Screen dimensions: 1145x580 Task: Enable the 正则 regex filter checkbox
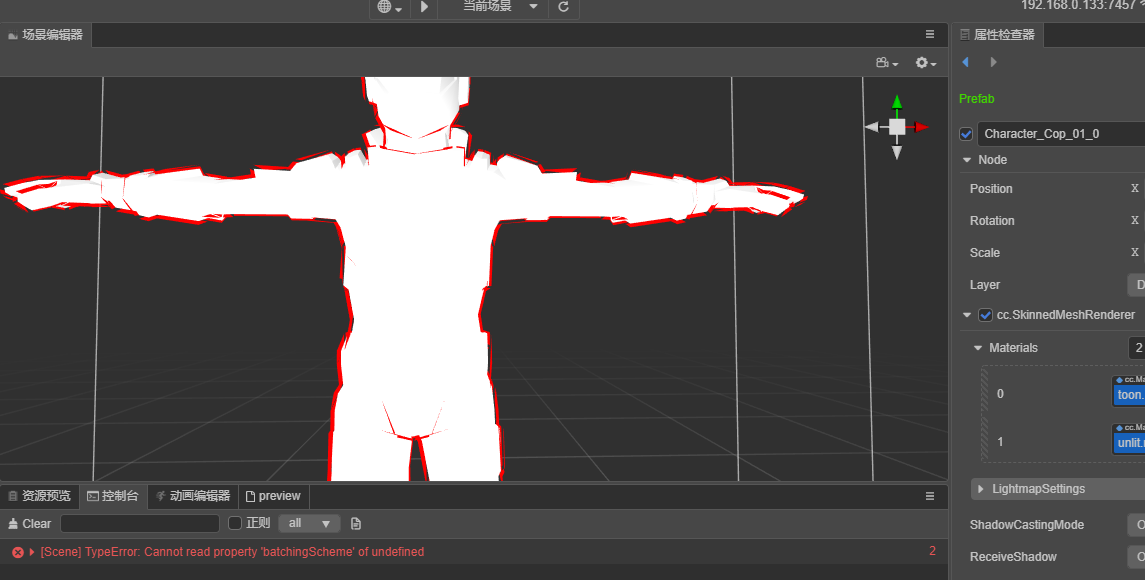[235, 523]
